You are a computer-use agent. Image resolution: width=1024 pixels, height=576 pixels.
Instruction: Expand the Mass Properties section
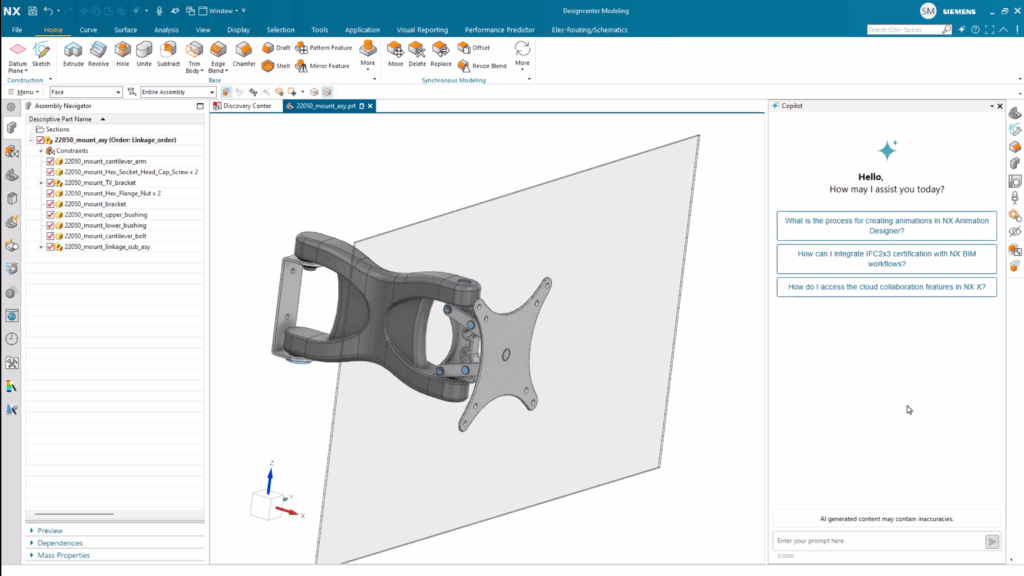(64, 555)
